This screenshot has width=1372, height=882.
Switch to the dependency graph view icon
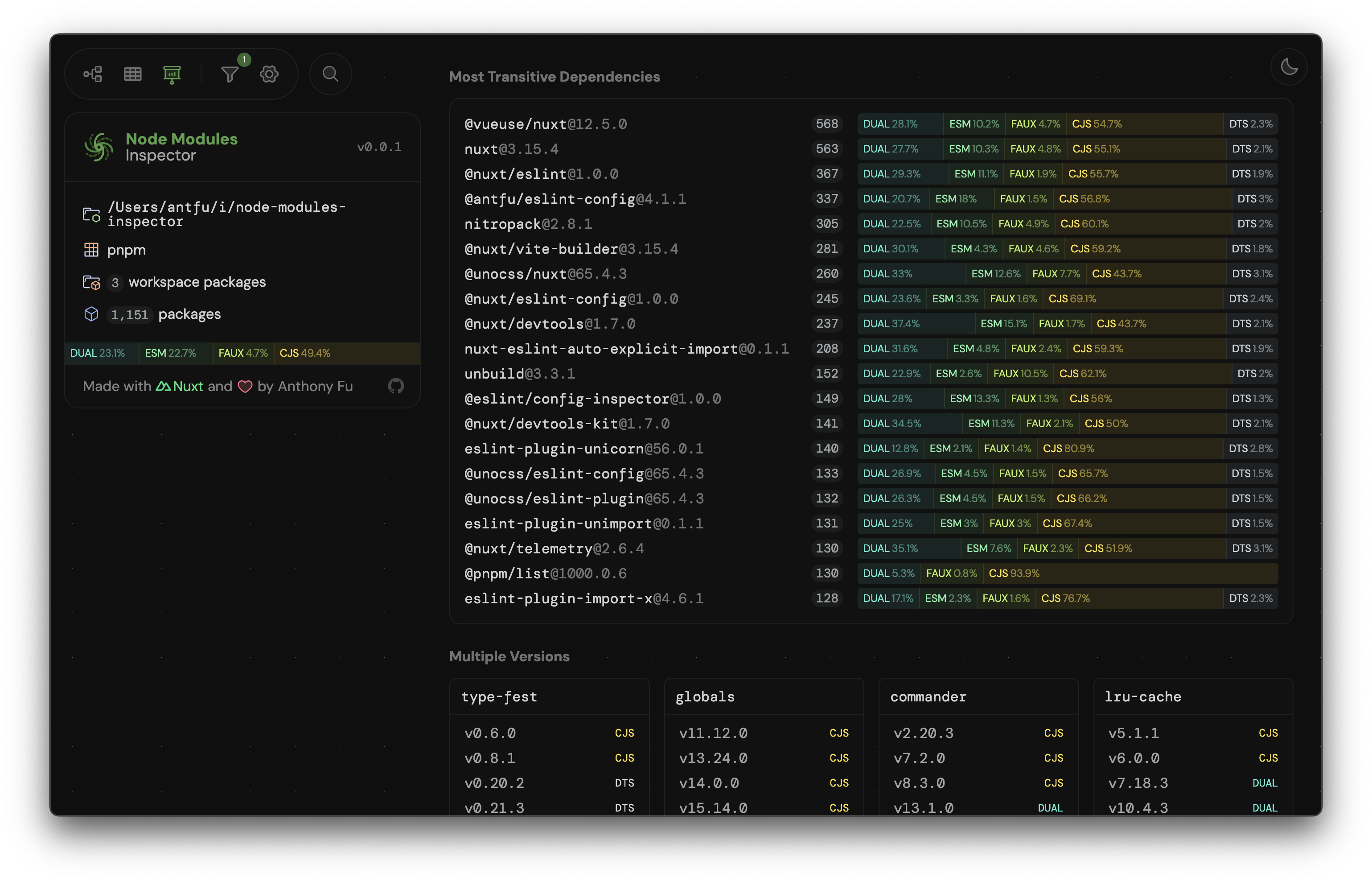[93, 74]
